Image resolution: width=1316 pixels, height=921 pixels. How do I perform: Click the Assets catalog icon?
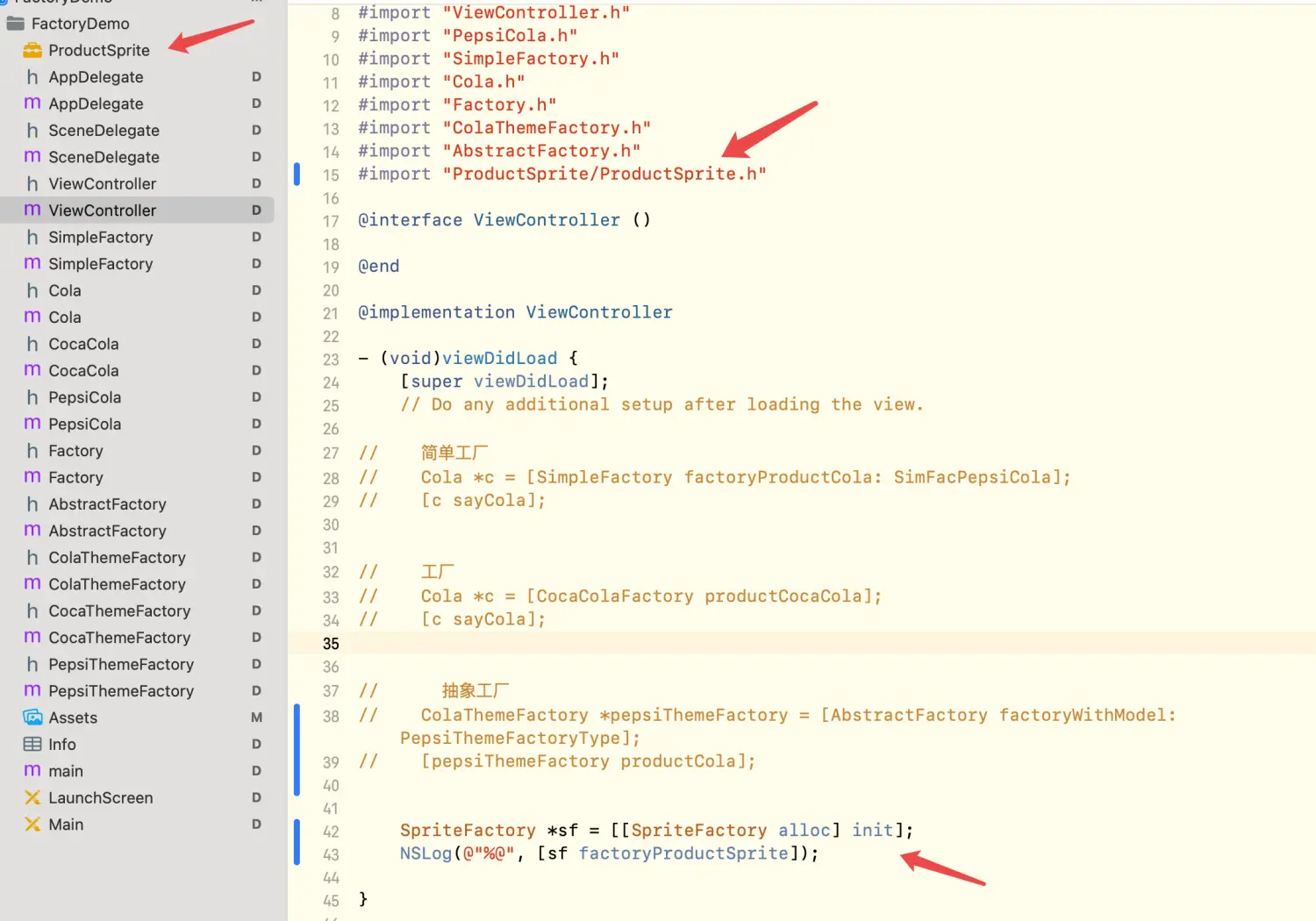point(32,718)
